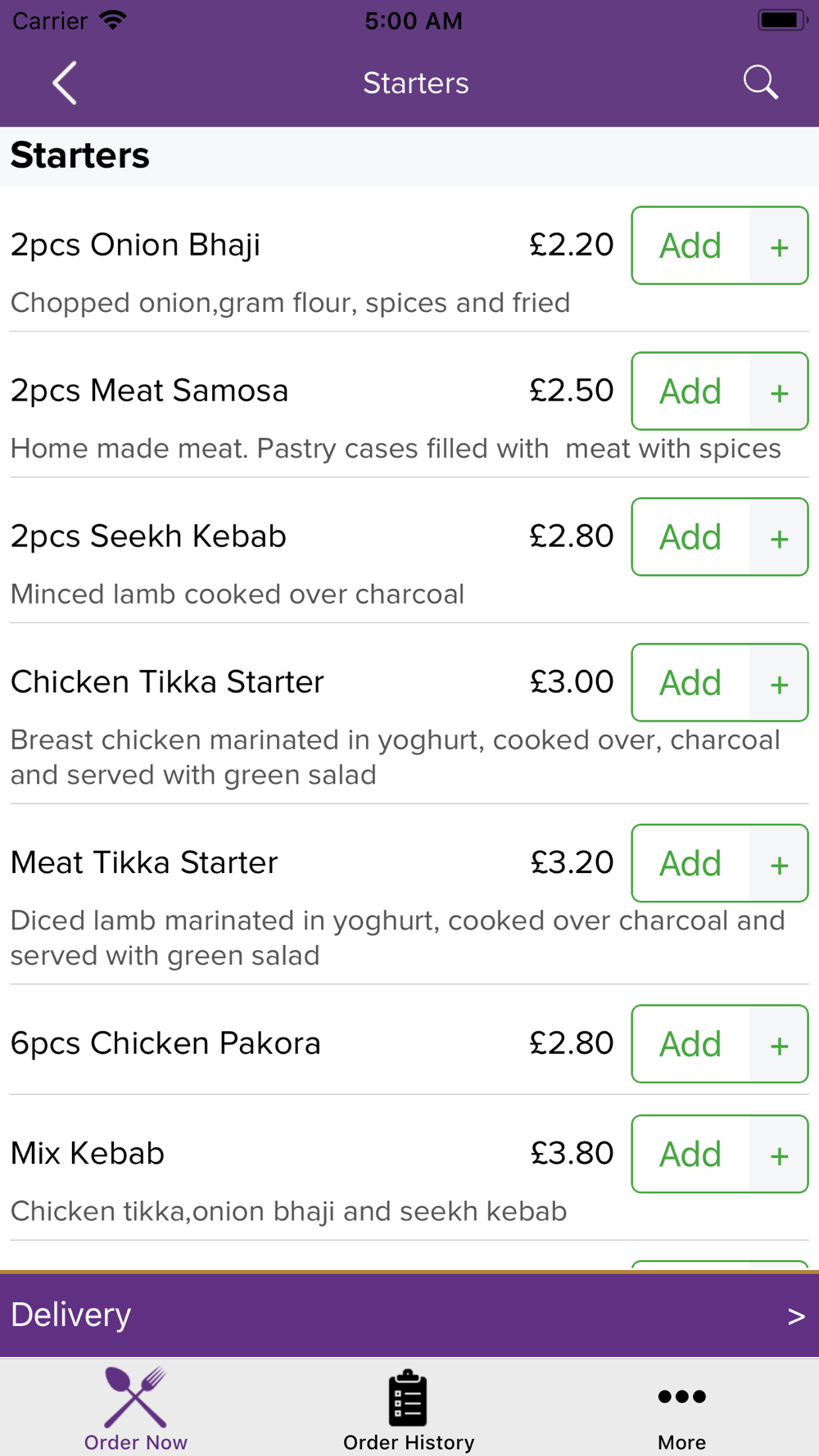Tap plus icon for Mix Kebab

tap(779, 1155)
